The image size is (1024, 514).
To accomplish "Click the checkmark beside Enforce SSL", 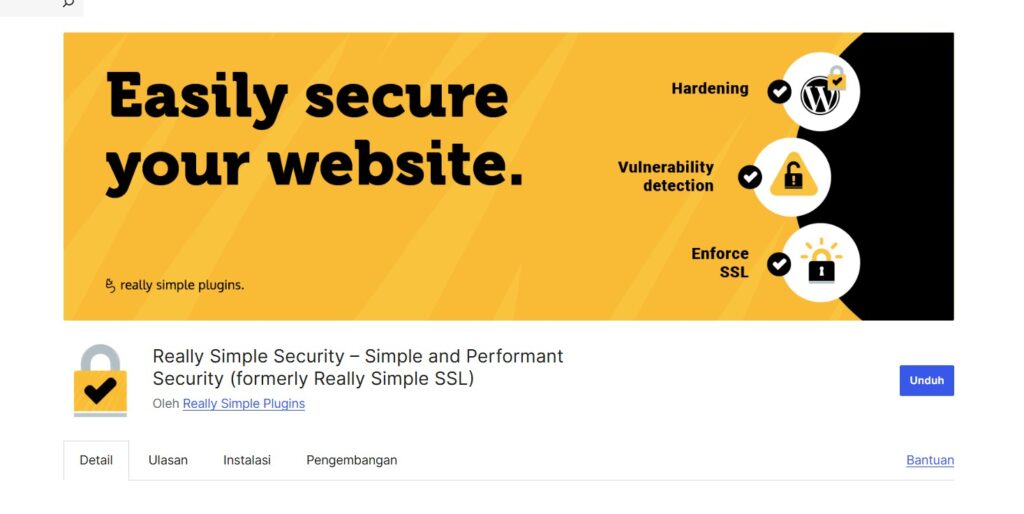I will [x=779, y=264].
